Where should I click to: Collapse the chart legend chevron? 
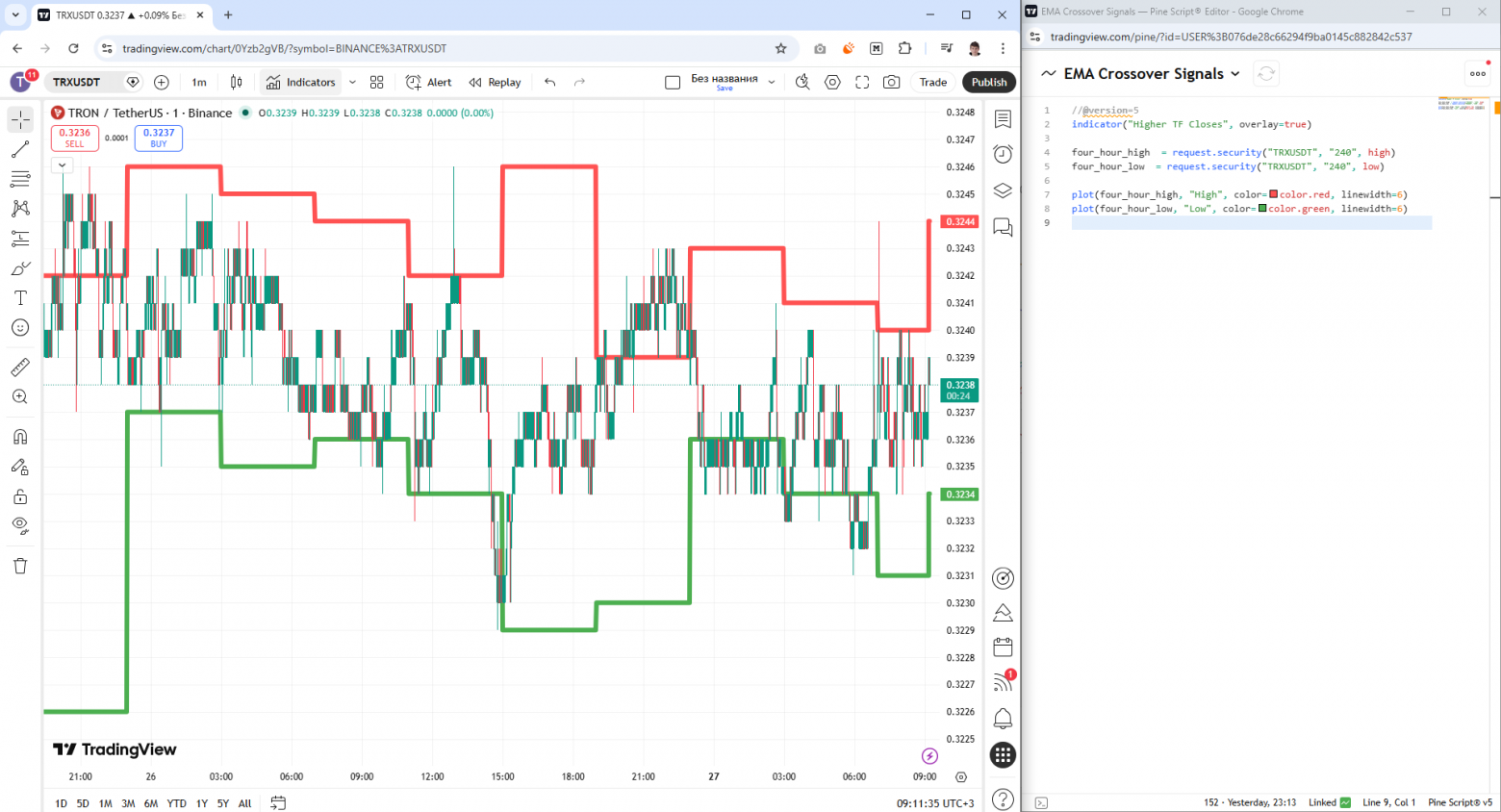tap(62, 165)
